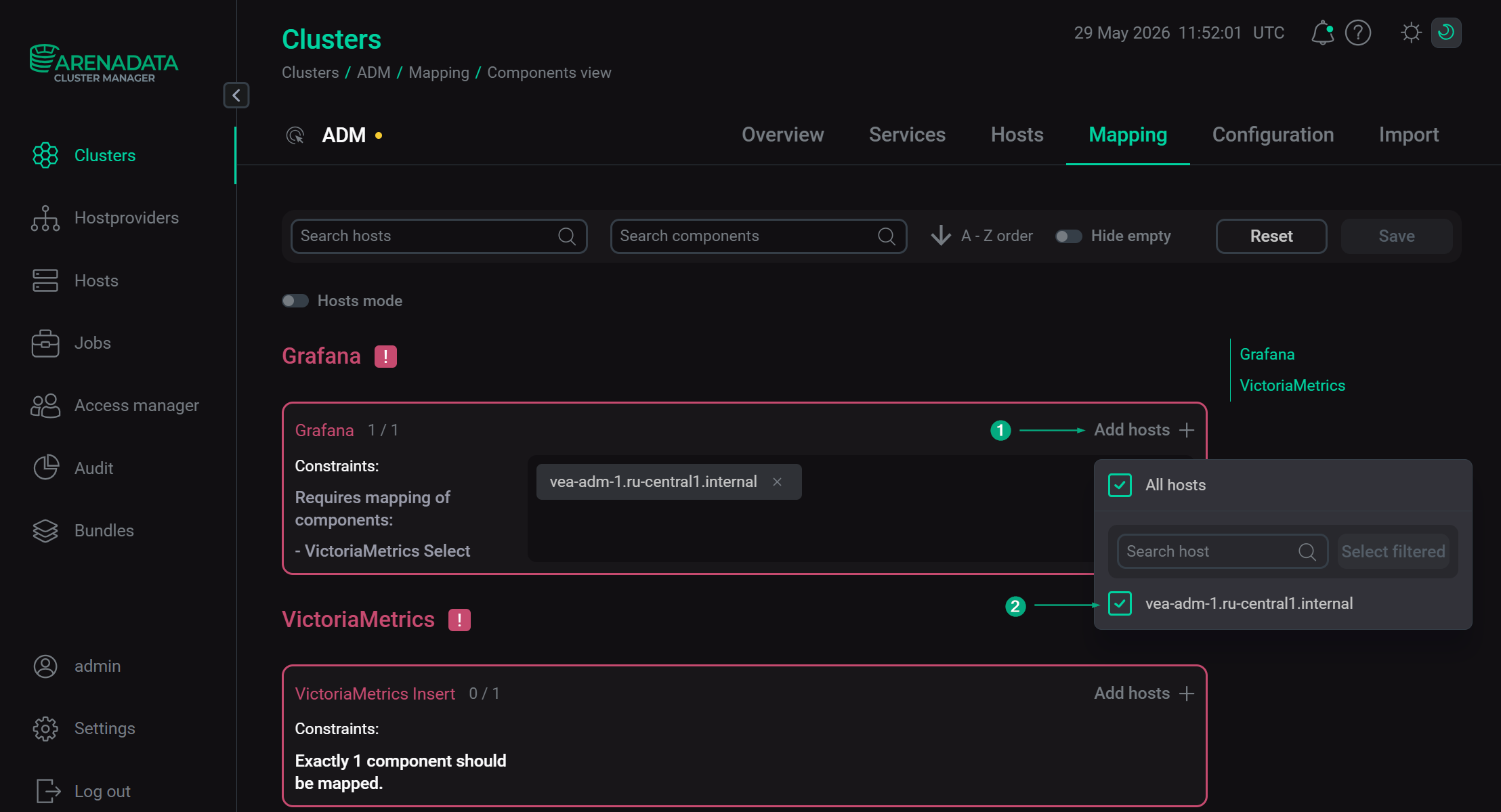
Task: Open the help question mark icon
Action: 1358,33
